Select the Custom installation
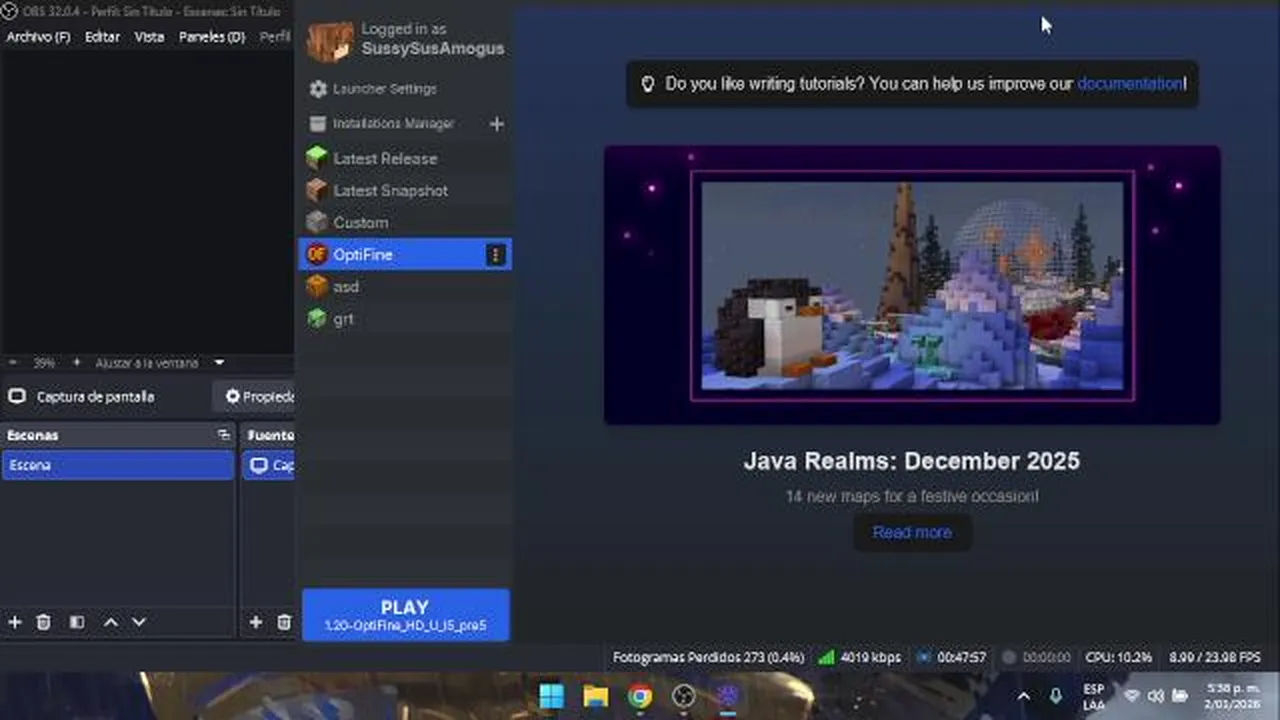This screenshot has width=1280, height=720. pos(405,222)
